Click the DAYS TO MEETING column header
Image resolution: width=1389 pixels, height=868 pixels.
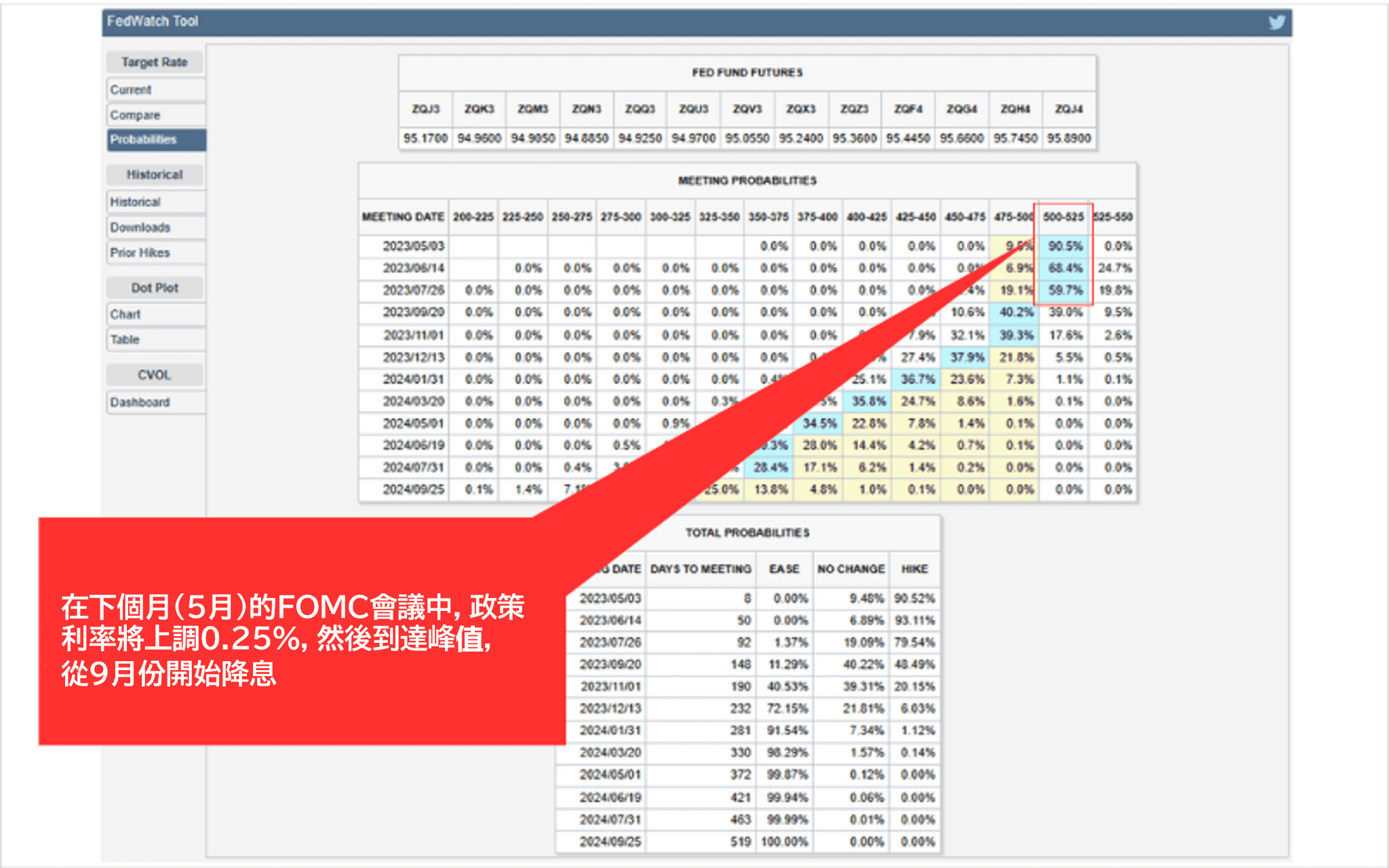(x=701, y=569)
